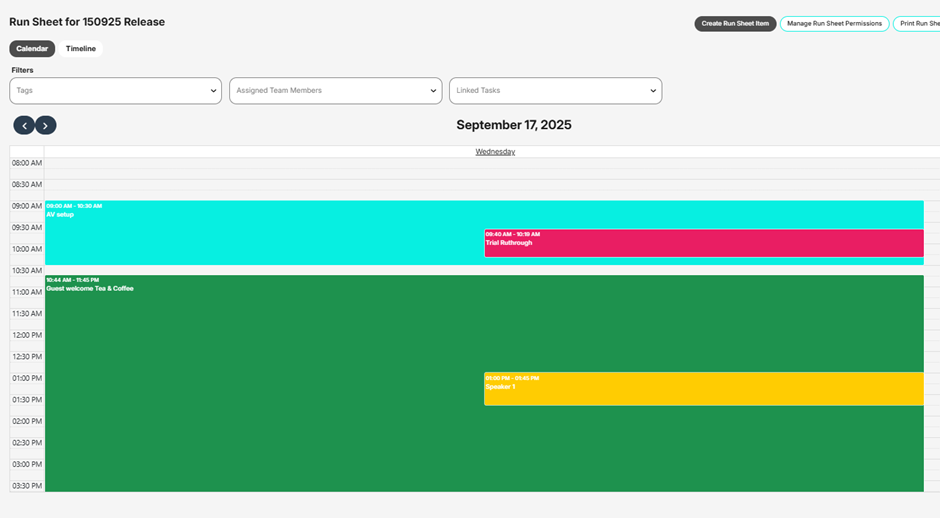Expand Assigned Team Members chevron

pyautogui.click(x=434, y=91)
